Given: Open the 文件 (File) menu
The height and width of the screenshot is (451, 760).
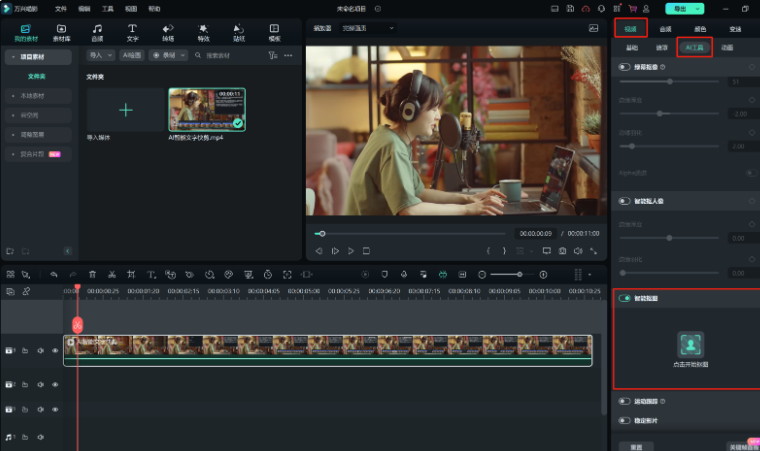Looking at the screenshot, I should [x=61, y=8].
